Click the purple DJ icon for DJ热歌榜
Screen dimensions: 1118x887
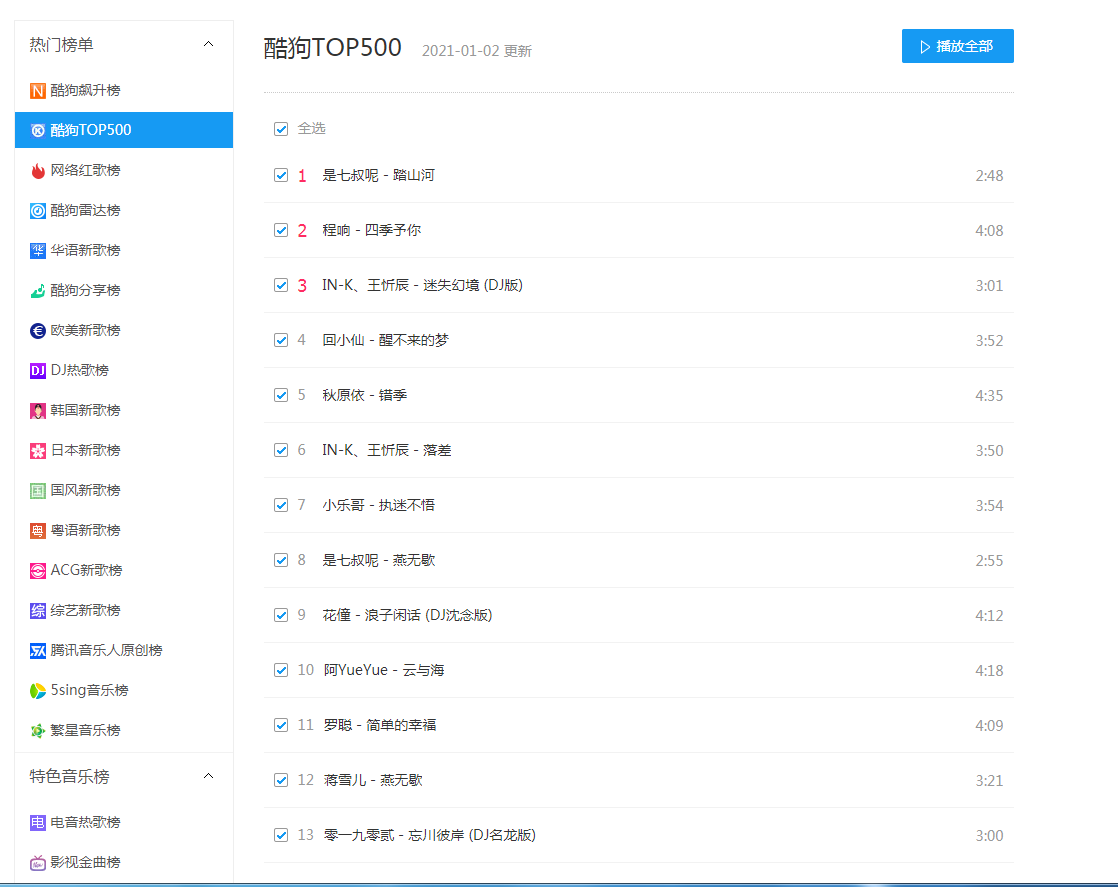38,370
